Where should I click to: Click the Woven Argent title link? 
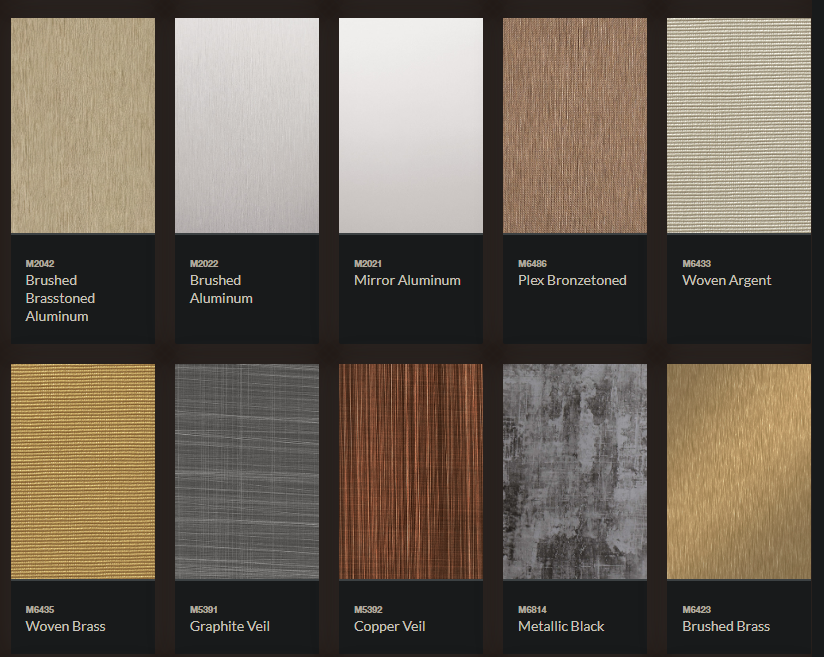click(726, 280)
